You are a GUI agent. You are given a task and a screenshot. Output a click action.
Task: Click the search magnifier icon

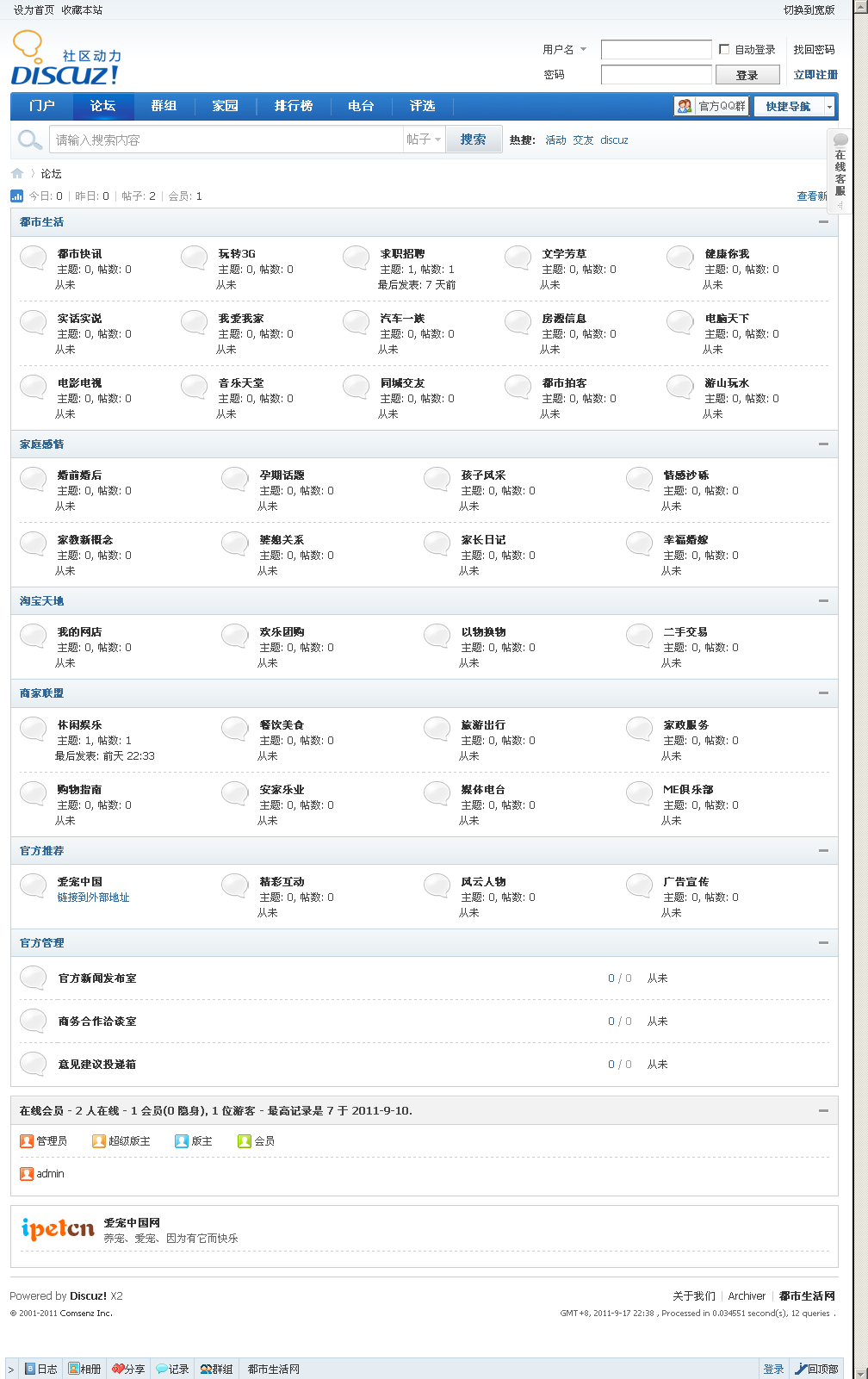(x=30, y=140)
